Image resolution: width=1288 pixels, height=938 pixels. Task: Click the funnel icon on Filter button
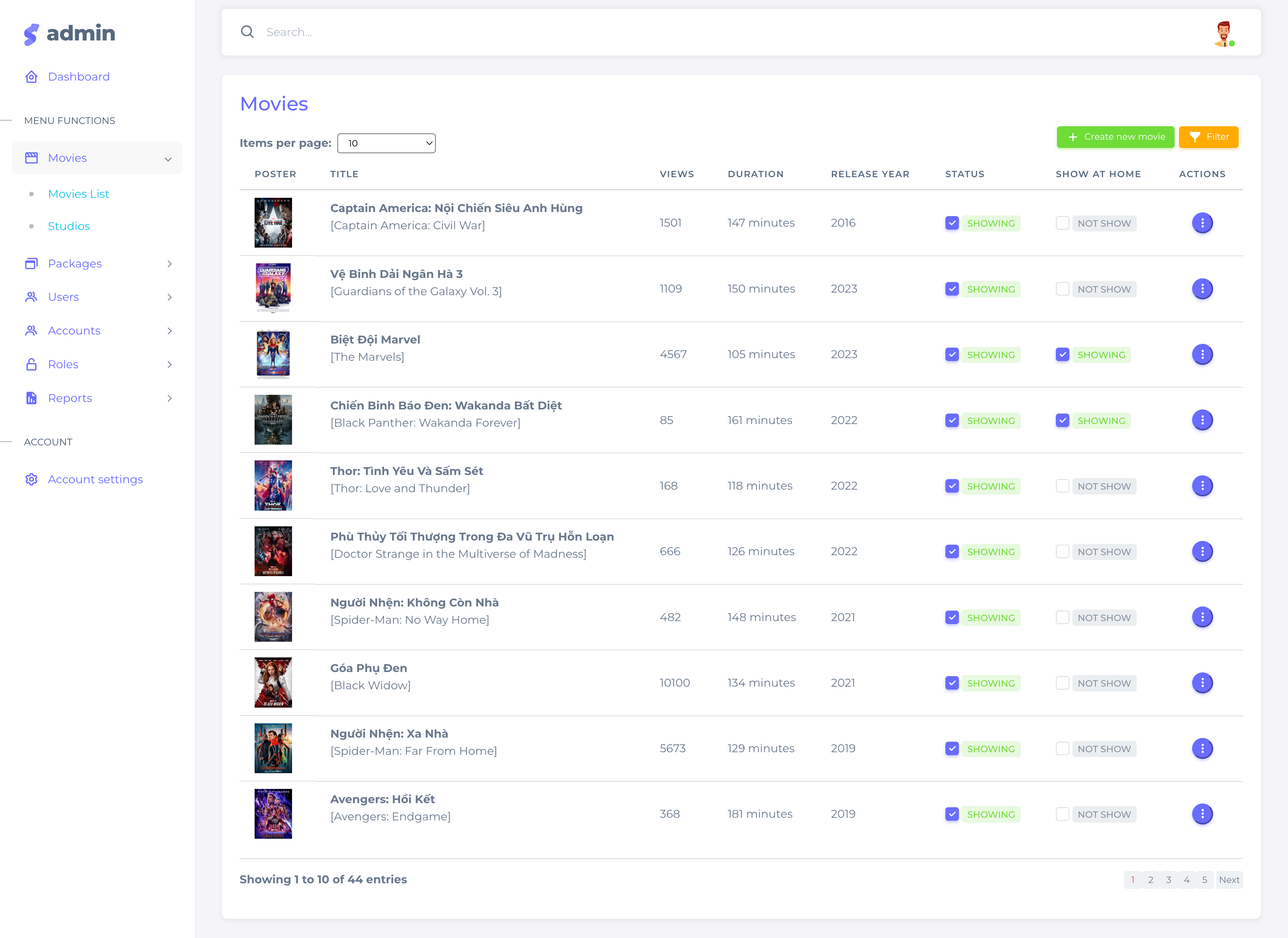[x=1194, y=137]
